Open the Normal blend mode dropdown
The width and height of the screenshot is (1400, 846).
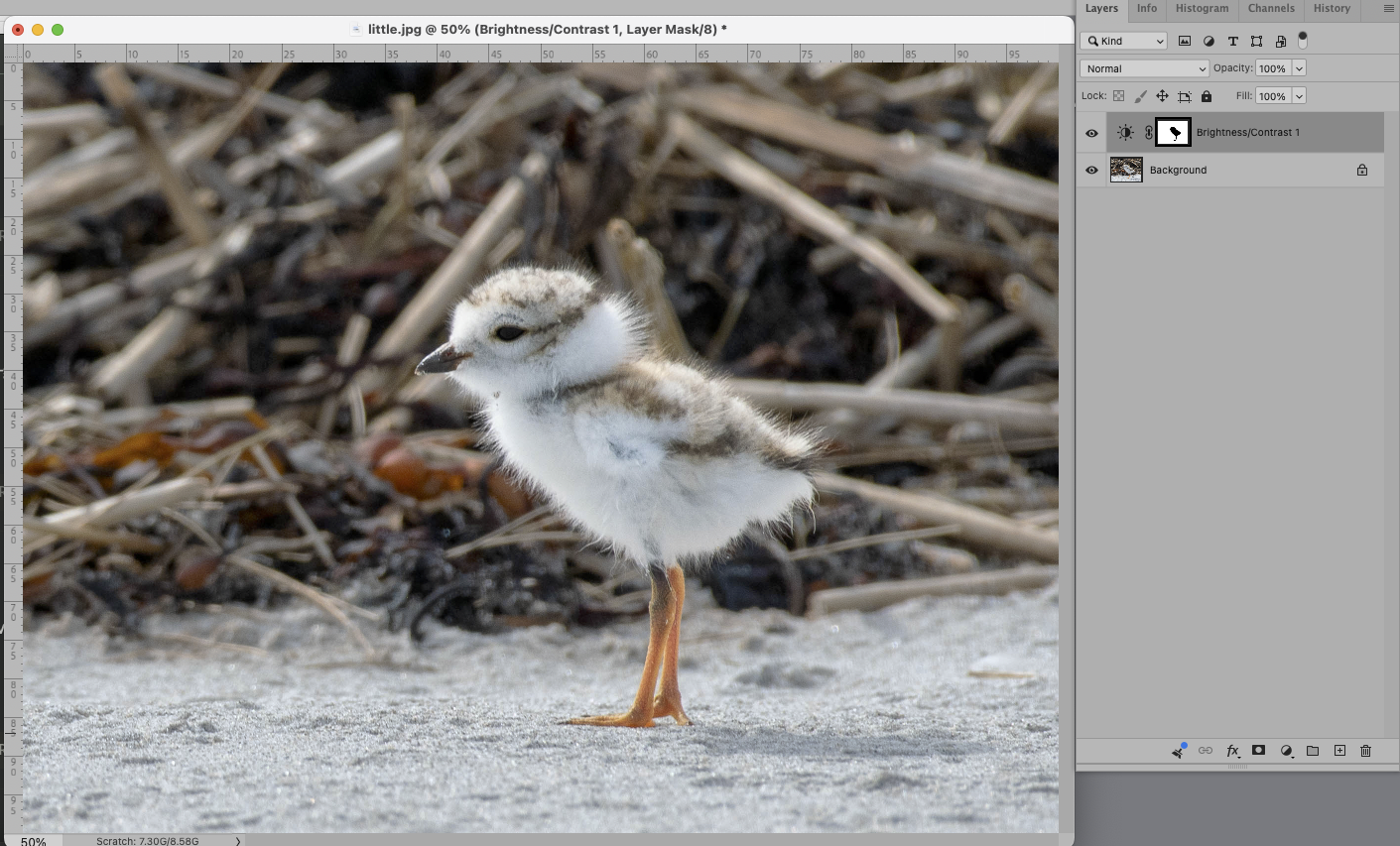click(x=1144, y=68)
